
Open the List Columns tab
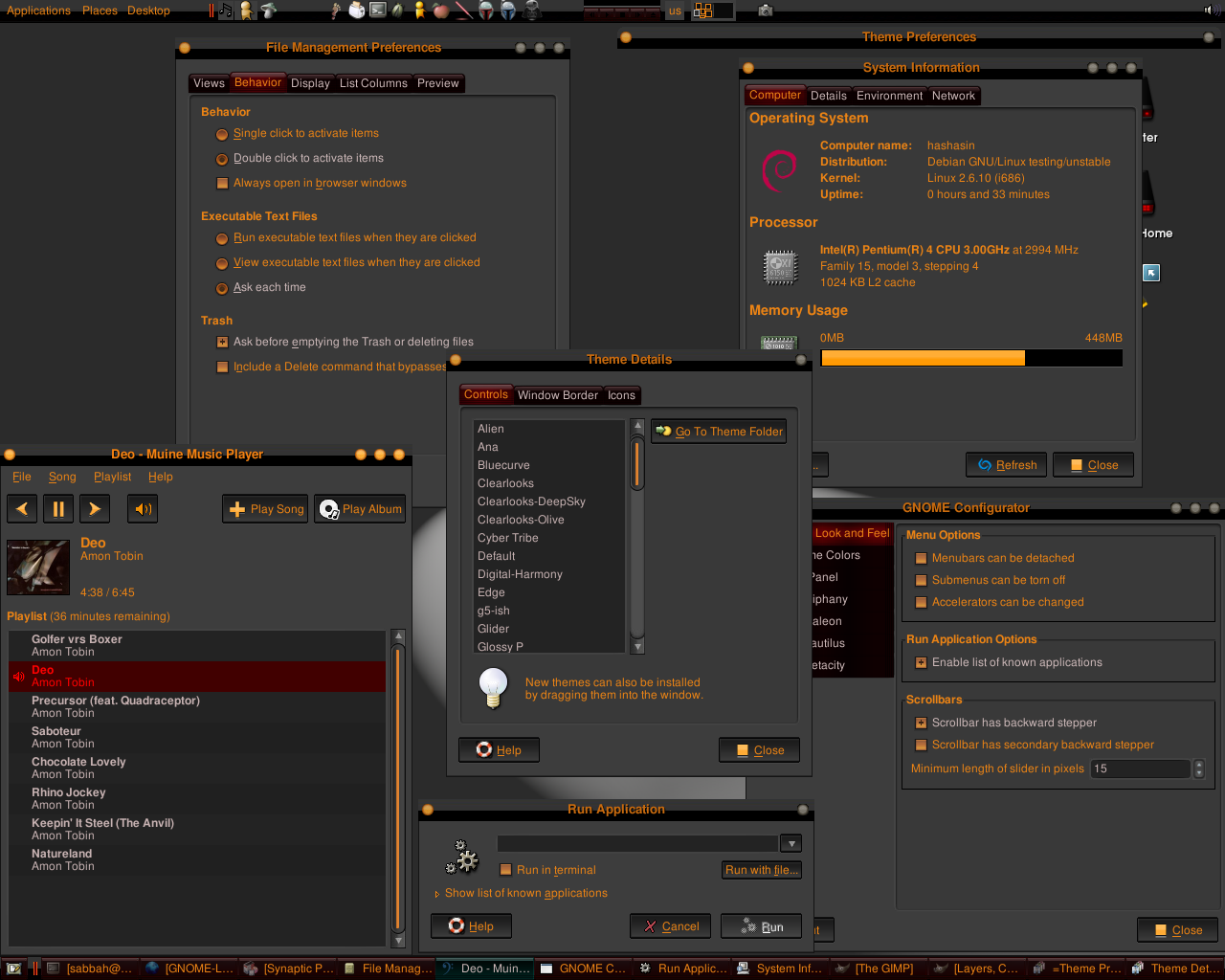coord(373,84)
